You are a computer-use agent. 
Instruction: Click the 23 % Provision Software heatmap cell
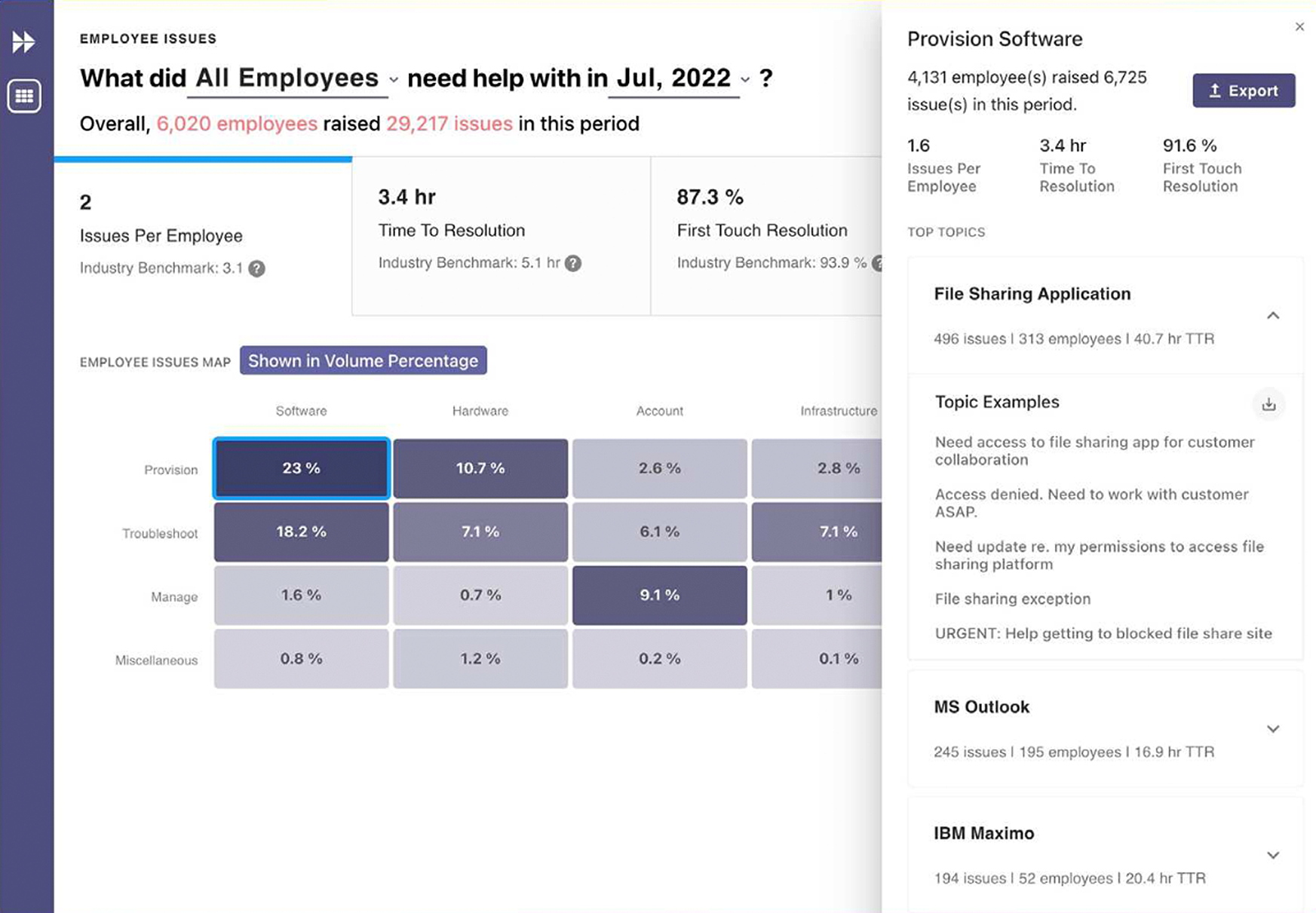pos(301,468)
